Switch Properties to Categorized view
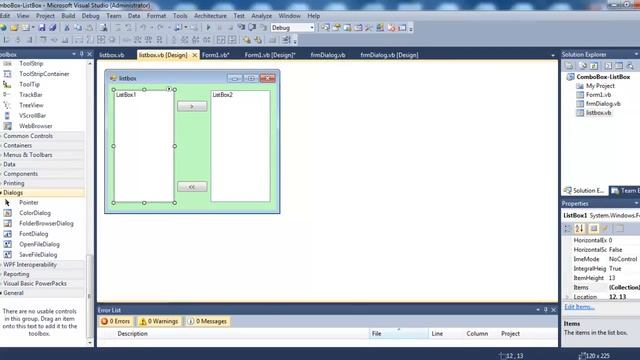The image size is (640, 360). click(567, 229)
